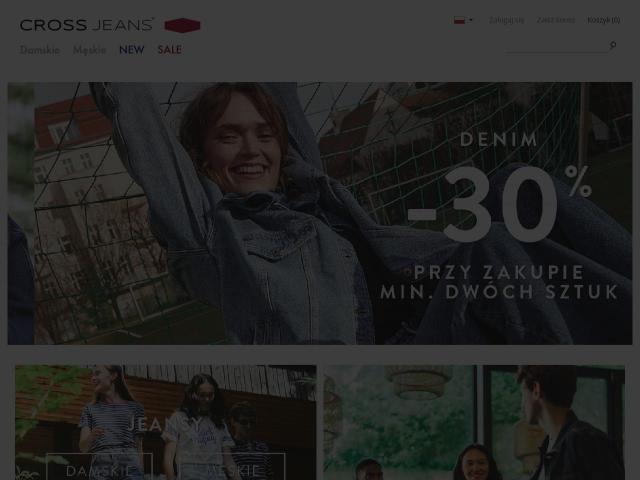Image resolution: width=640 pixels, height=480 pixels.
Task: Open the Jeansy promo tile
Action: tap(166, 422)
